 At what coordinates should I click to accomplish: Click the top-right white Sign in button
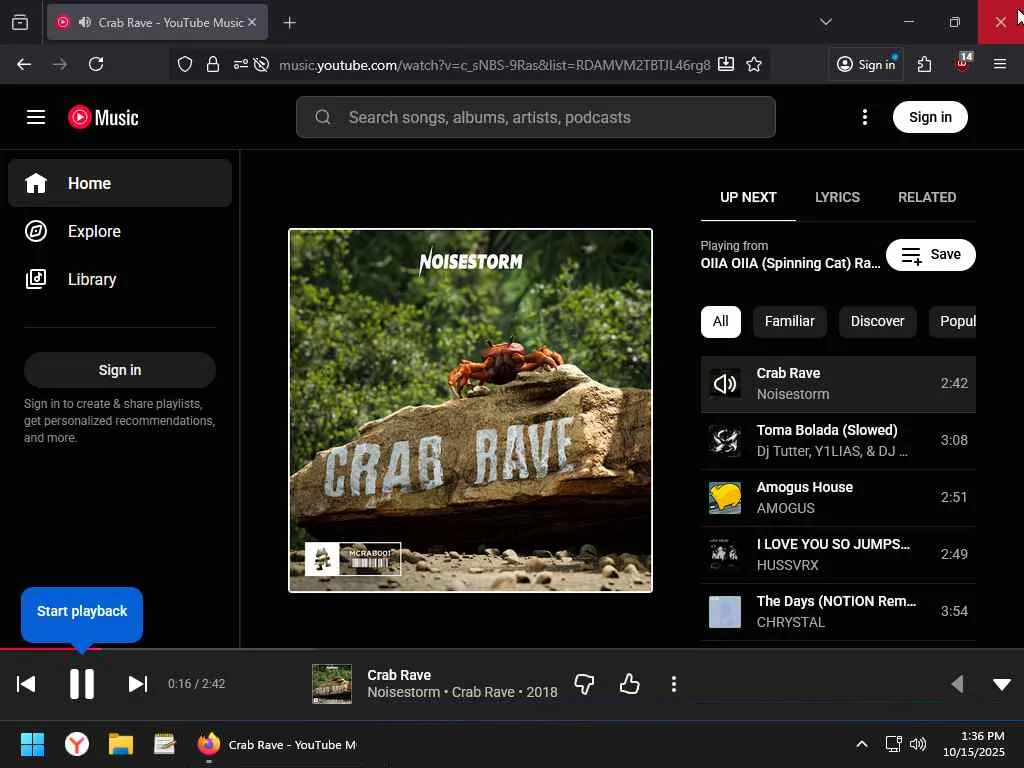[930, 118]
